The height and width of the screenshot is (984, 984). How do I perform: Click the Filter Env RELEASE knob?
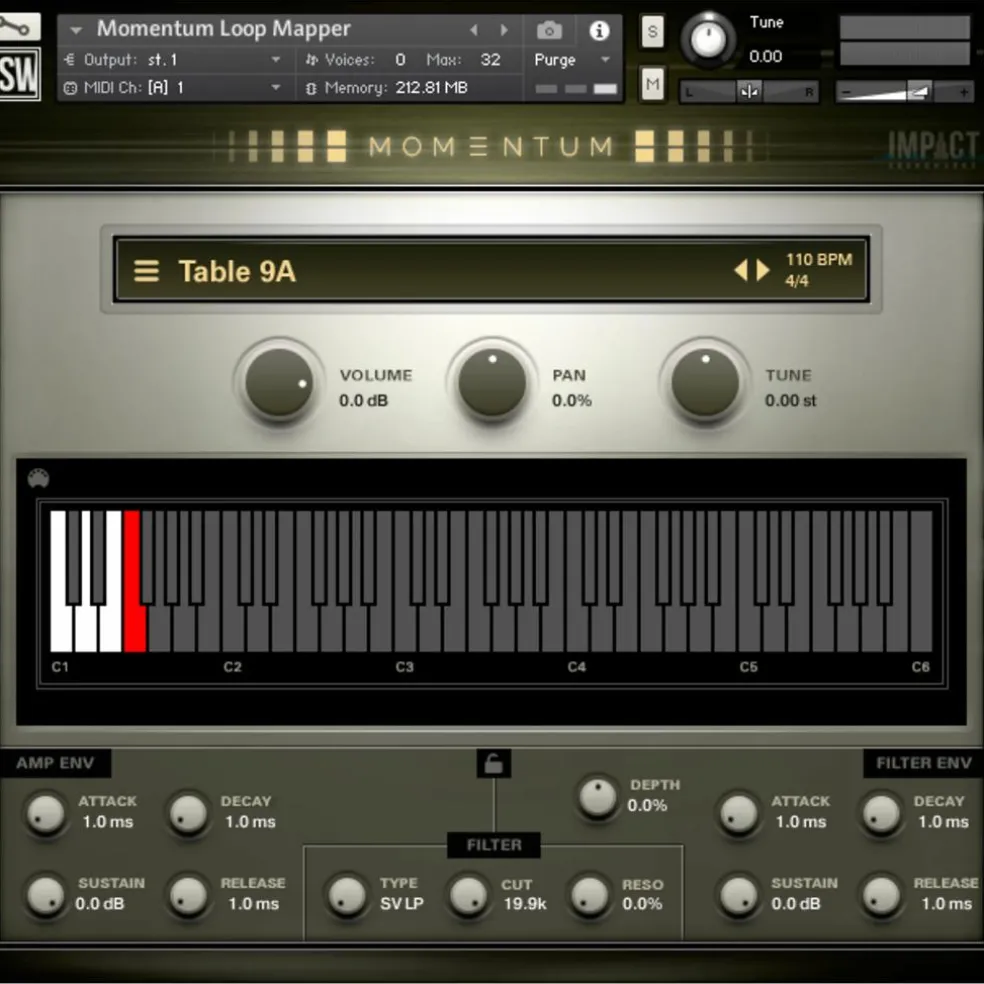coord(881,895)
